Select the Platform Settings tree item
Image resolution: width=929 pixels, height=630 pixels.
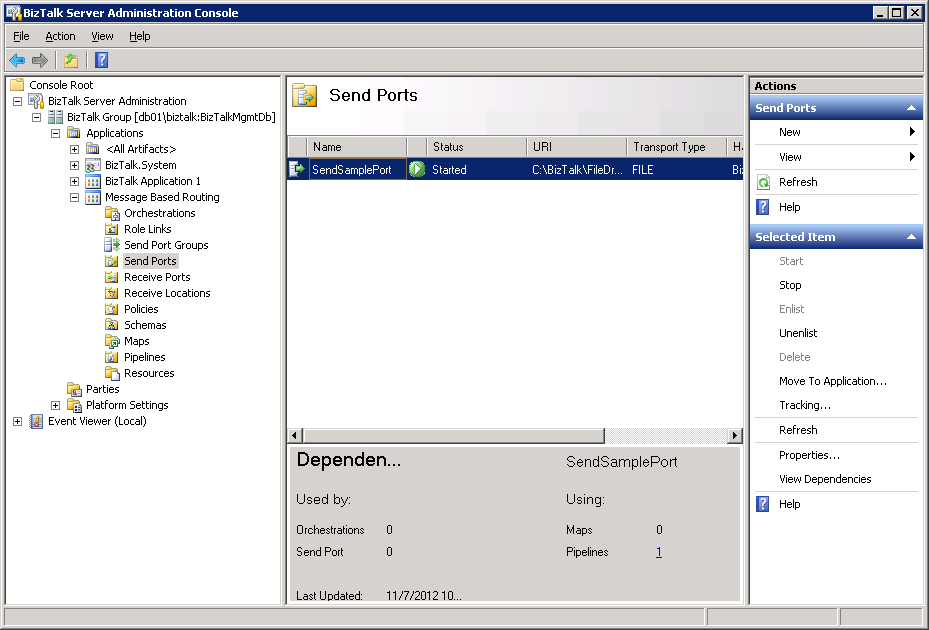click(x=127, y=405)
